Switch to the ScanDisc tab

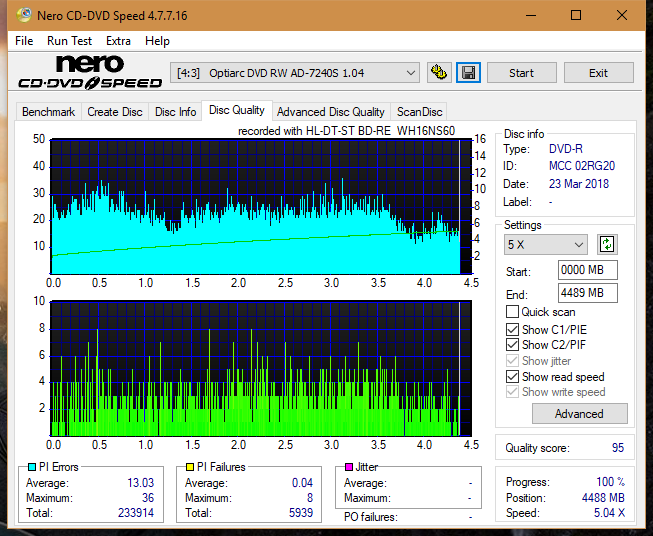coord(419,112)
